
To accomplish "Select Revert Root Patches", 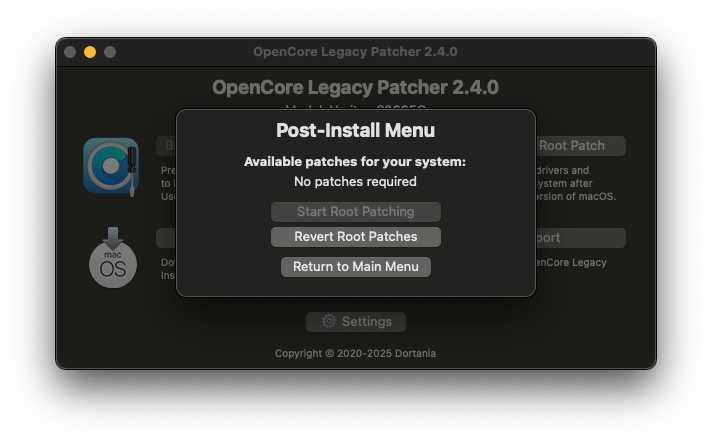I will tap(356, 237).
